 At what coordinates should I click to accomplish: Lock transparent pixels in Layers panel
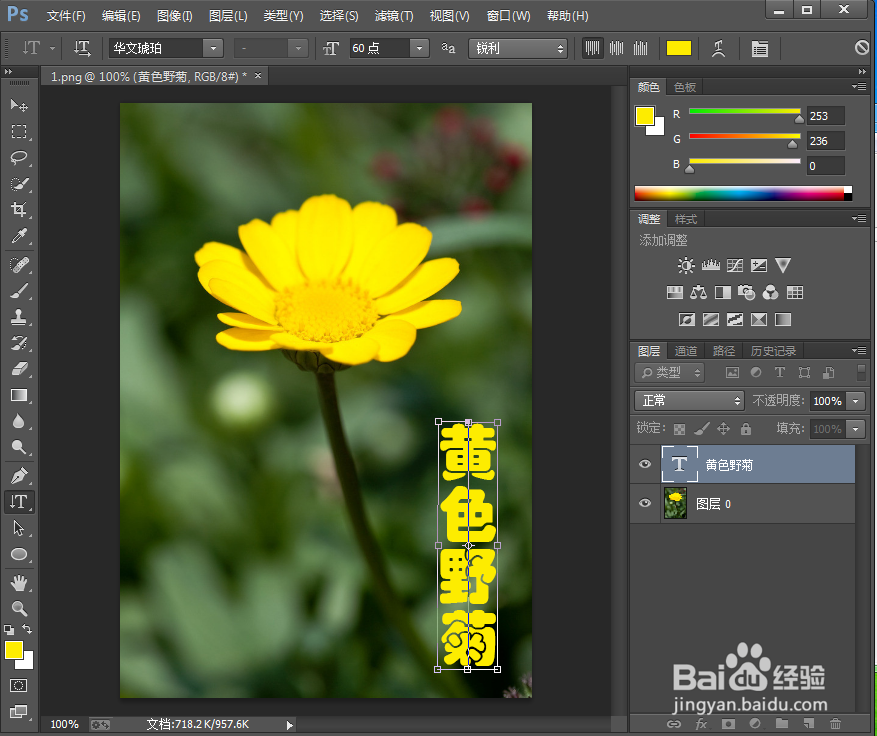coord(679,429)
